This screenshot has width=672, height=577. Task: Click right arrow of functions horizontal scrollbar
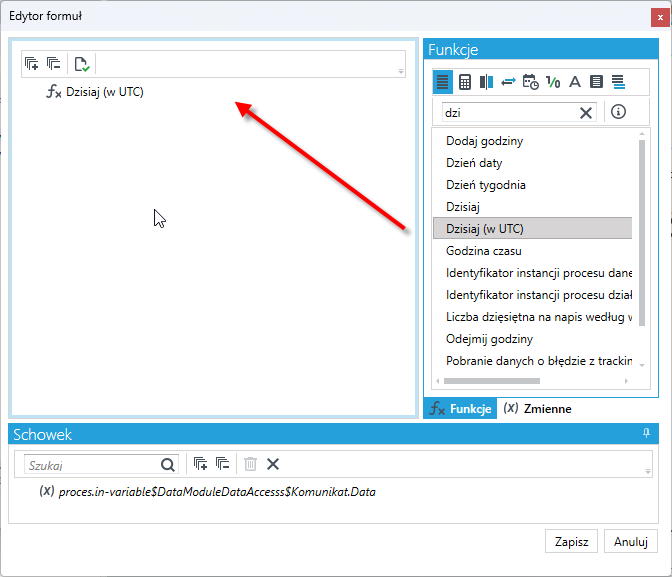pos(626,381)
